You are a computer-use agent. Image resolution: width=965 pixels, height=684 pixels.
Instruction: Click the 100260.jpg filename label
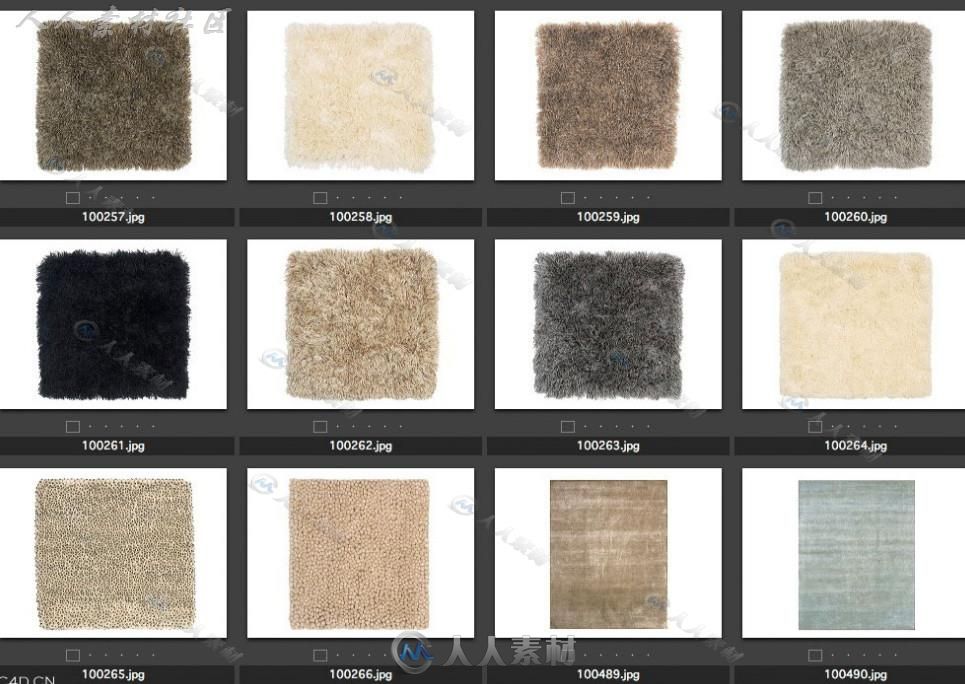(855, 217)
